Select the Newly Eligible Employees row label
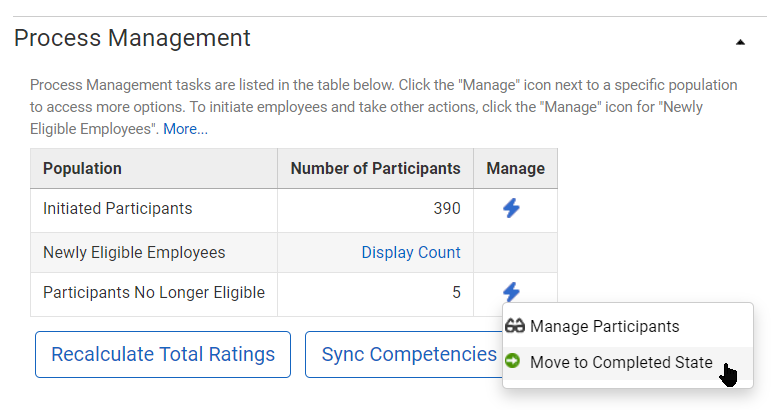The height and width of the screenshot is (410, 777). [x=134, y=253]
